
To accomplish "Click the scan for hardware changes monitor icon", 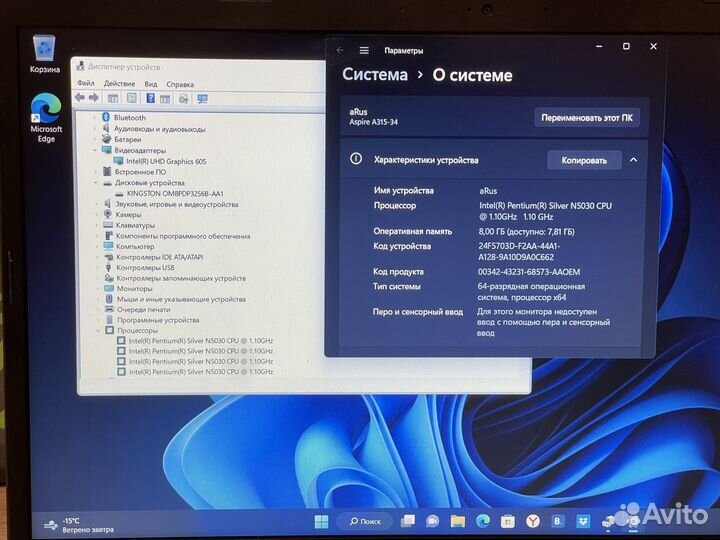I will point(202,98).
